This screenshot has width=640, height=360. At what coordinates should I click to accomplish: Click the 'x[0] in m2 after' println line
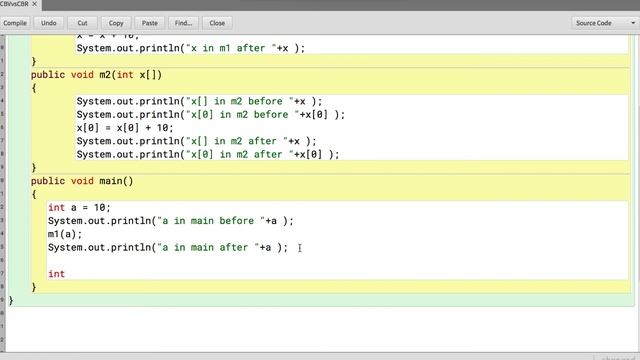(x=208, y=155)
